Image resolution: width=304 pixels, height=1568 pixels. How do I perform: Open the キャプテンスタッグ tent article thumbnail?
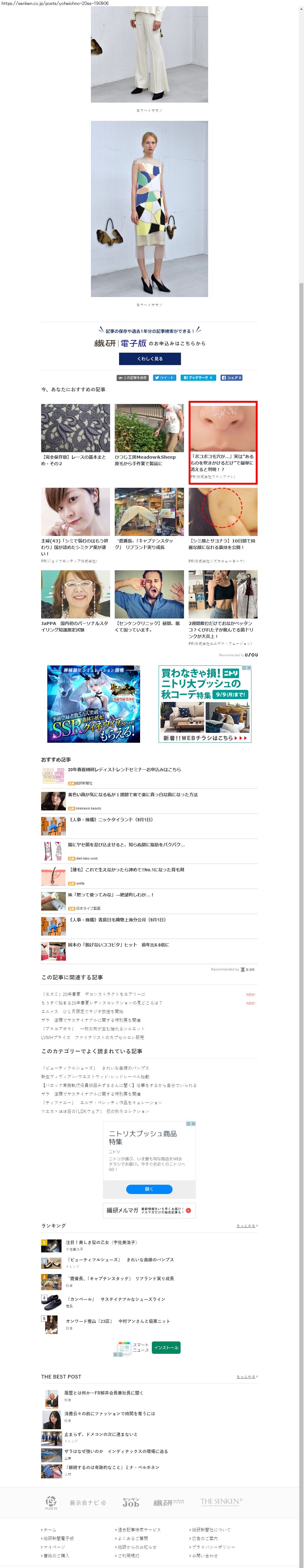pos(149,511)
